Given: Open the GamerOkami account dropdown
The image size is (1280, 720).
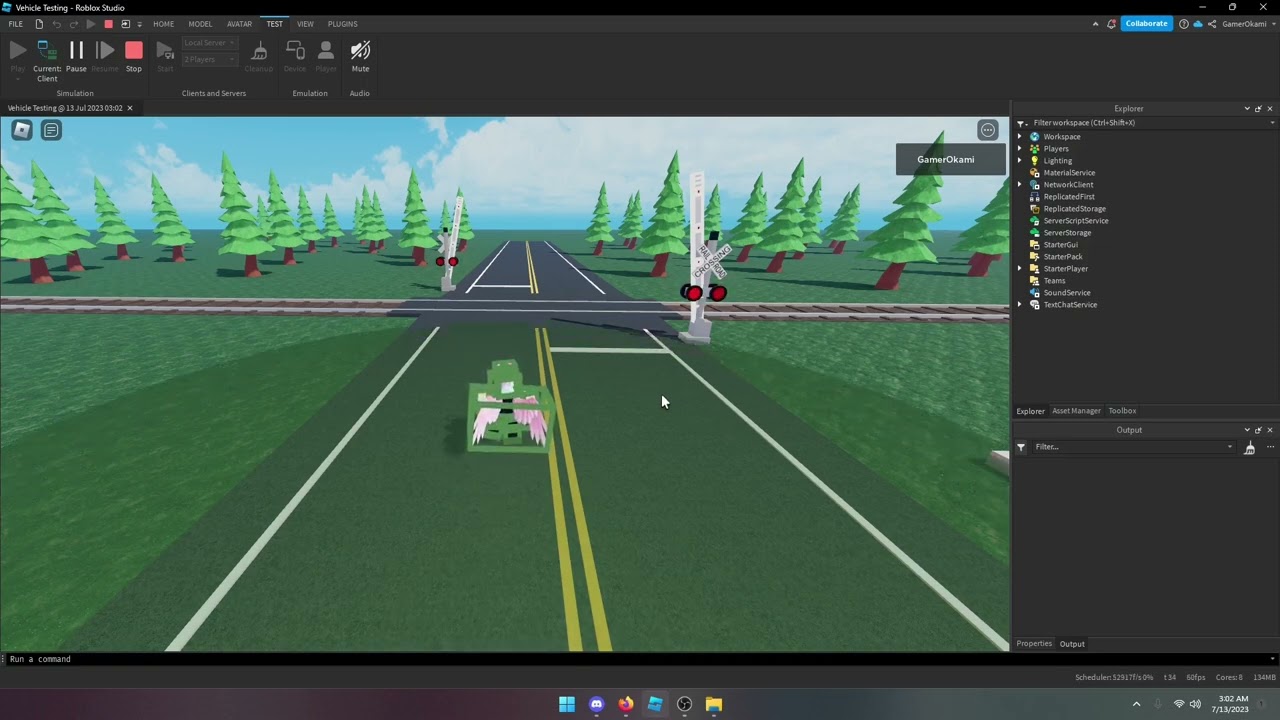Looking at the screenshot, I should point(1247,24).
